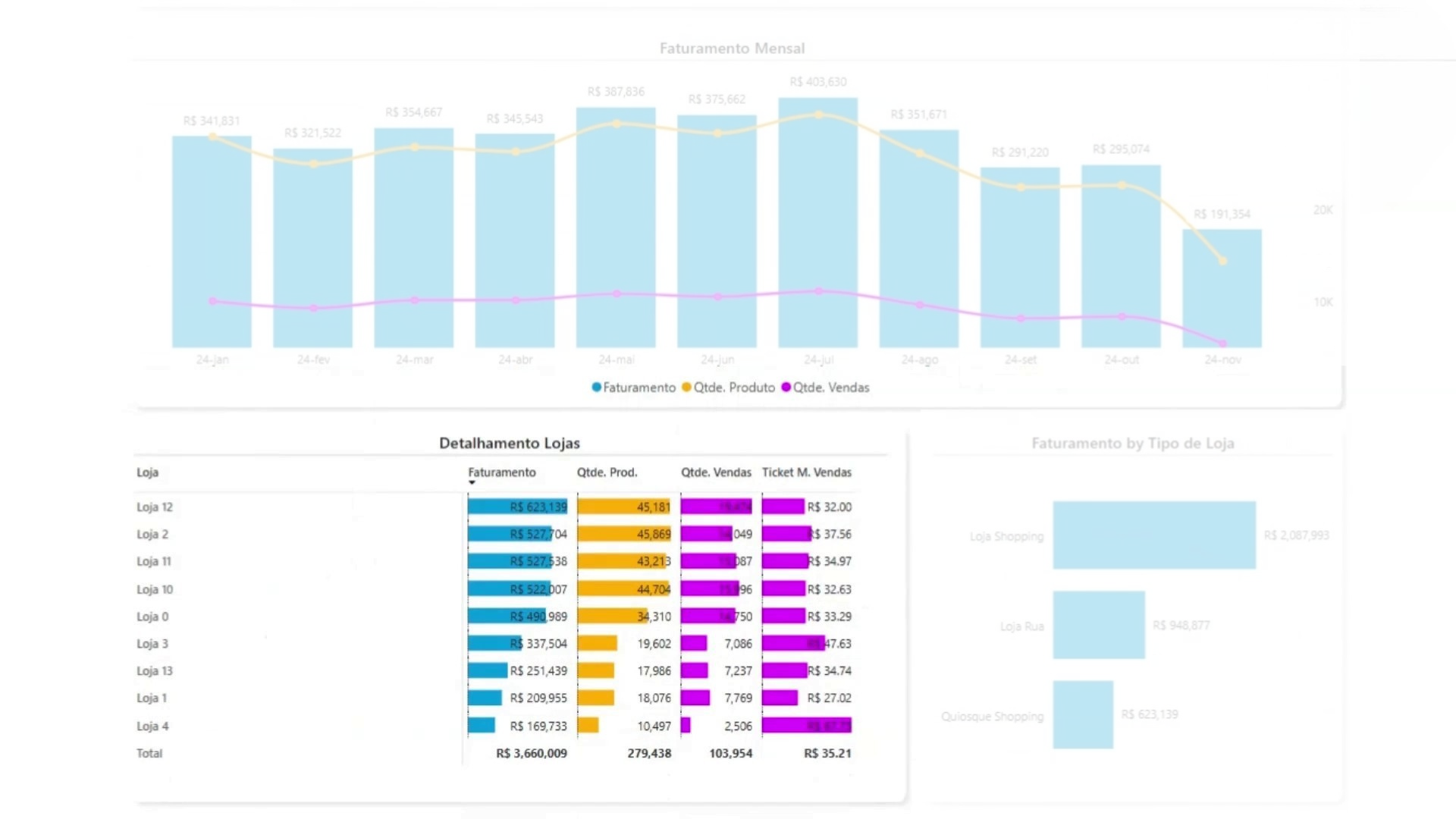Viewport: 1456px width, 819px height.
Task: Click the blue Faturamento legend marker
Action: coord(597,388)
